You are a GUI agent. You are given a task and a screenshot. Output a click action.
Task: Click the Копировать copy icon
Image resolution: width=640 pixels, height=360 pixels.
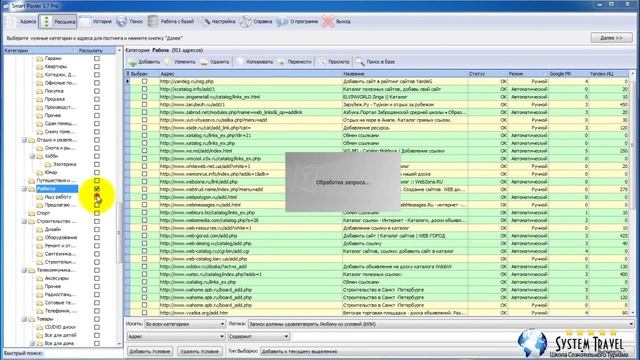coord(240,62)
